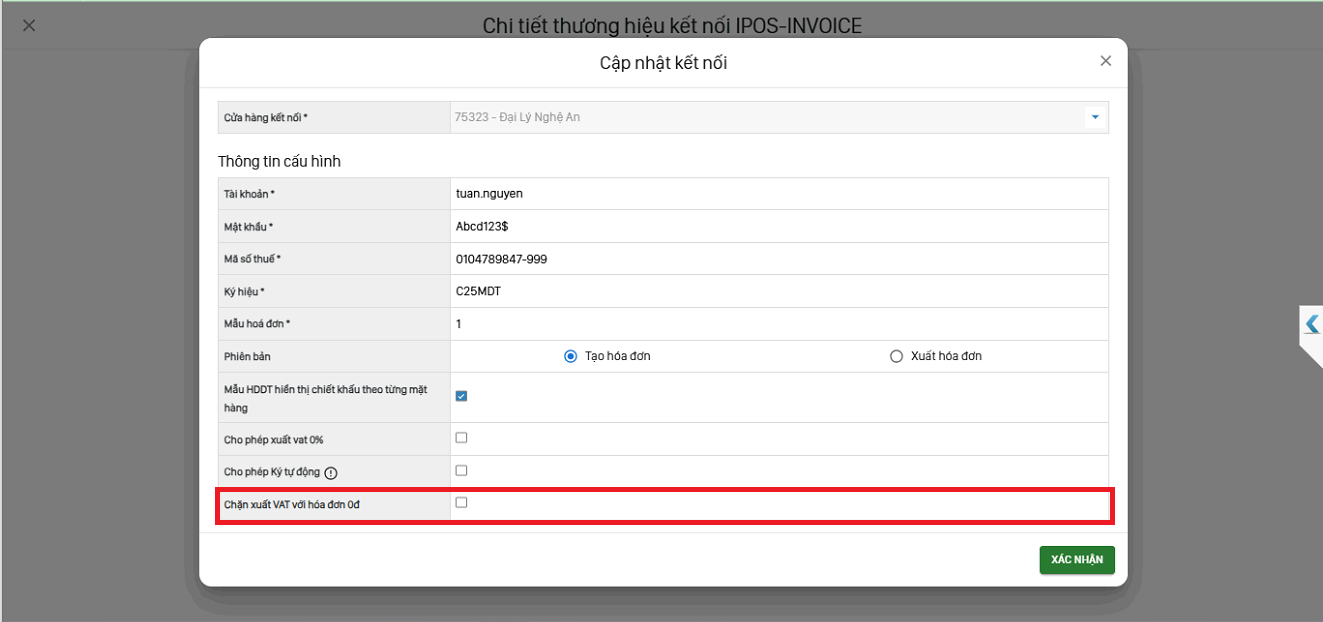Click the 'Tài khoản' field with tuan.nguyen
This screenshot has height=622, width=1323.
[778, 194]
